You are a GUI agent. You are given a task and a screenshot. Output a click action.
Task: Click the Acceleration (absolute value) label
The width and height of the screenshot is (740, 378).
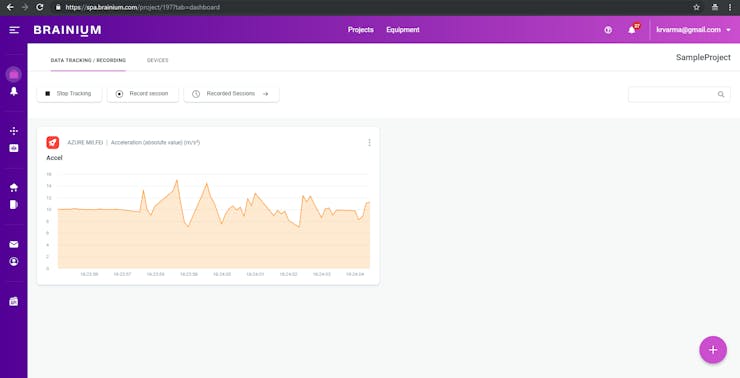[155, 143]
